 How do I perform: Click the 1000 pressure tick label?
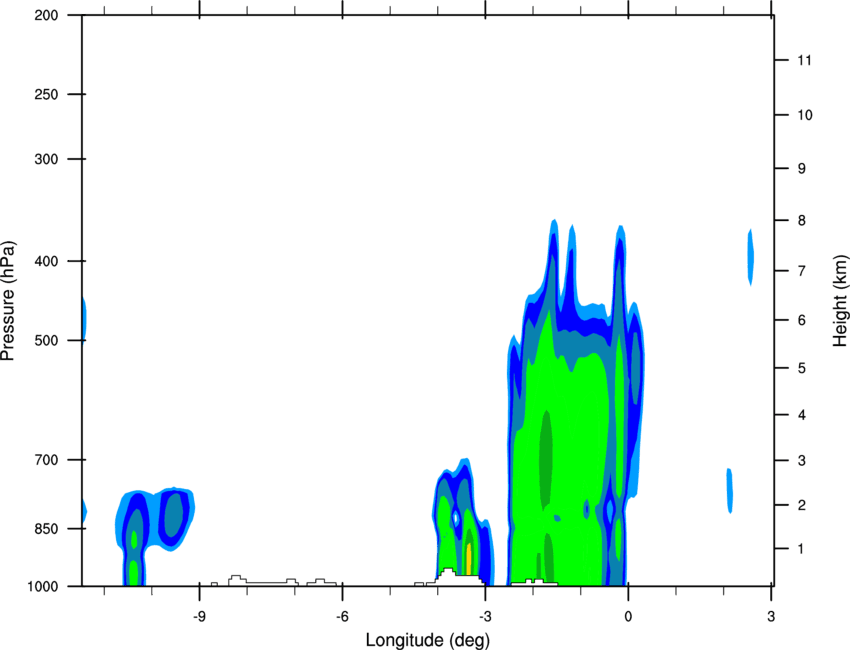click(43, 587)
